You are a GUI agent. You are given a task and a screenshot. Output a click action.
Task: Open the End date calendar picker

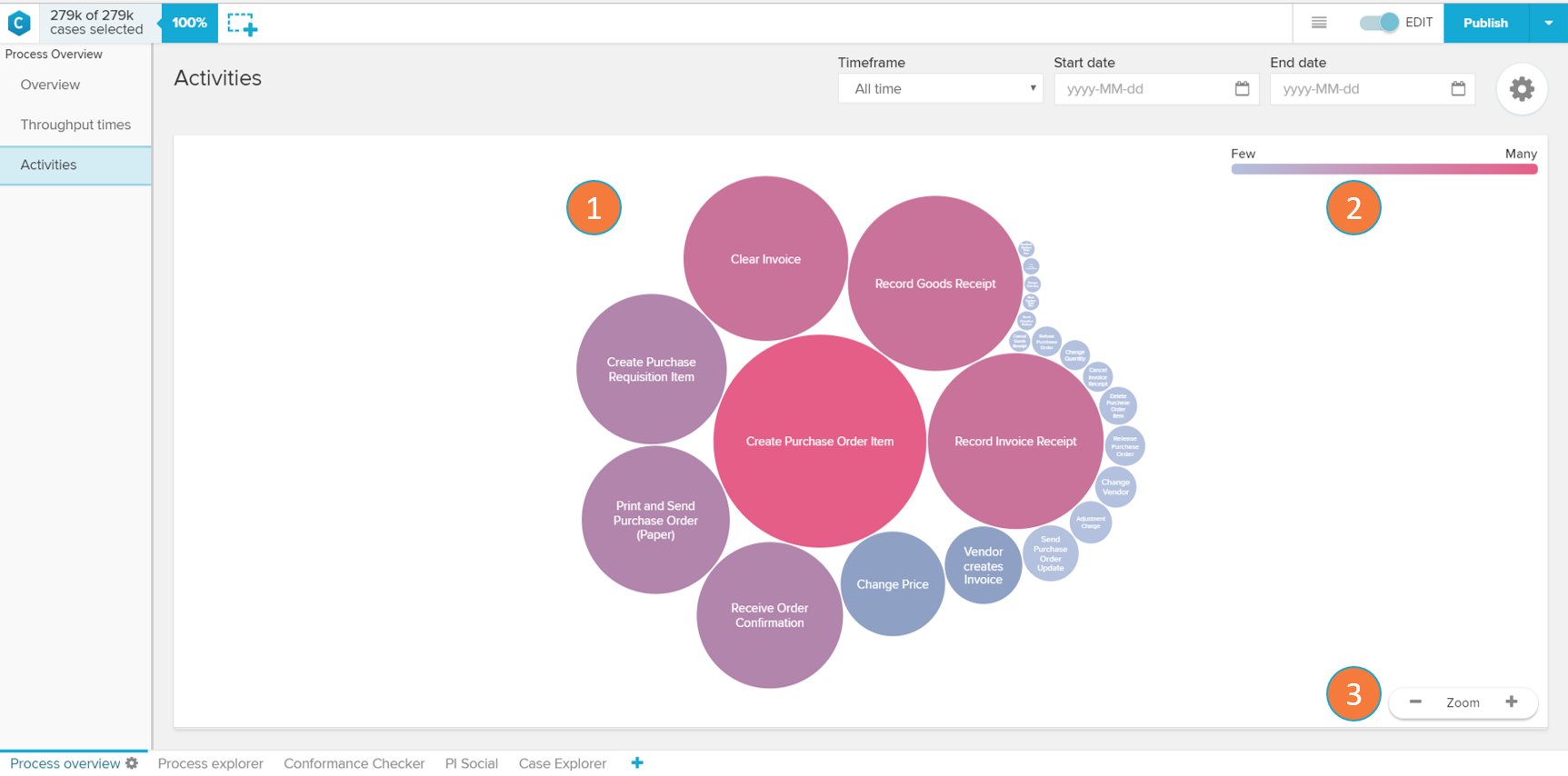(x=1458, y=89)
